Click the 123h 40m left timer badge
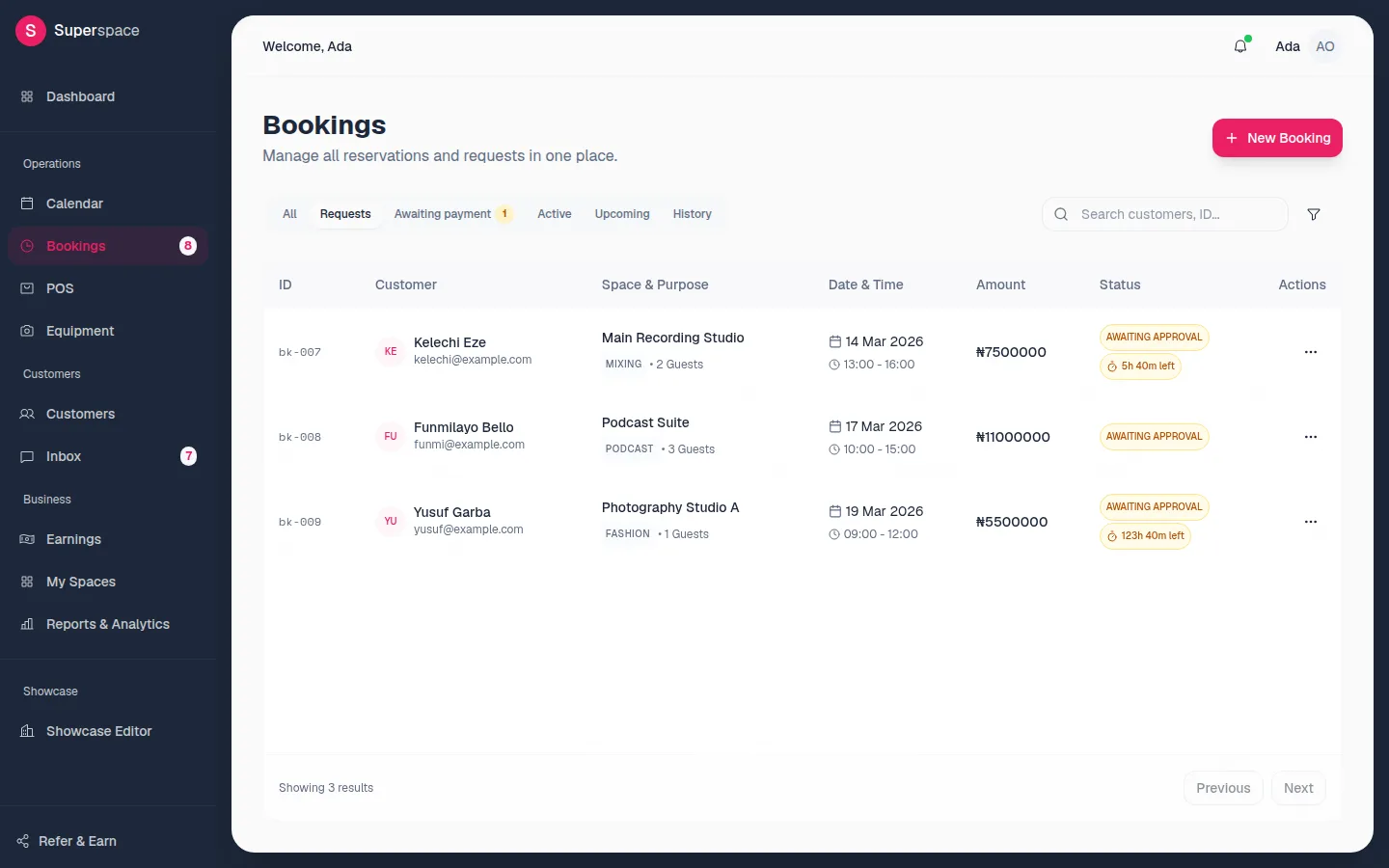1389x868 pixels. coord(1145,536)
